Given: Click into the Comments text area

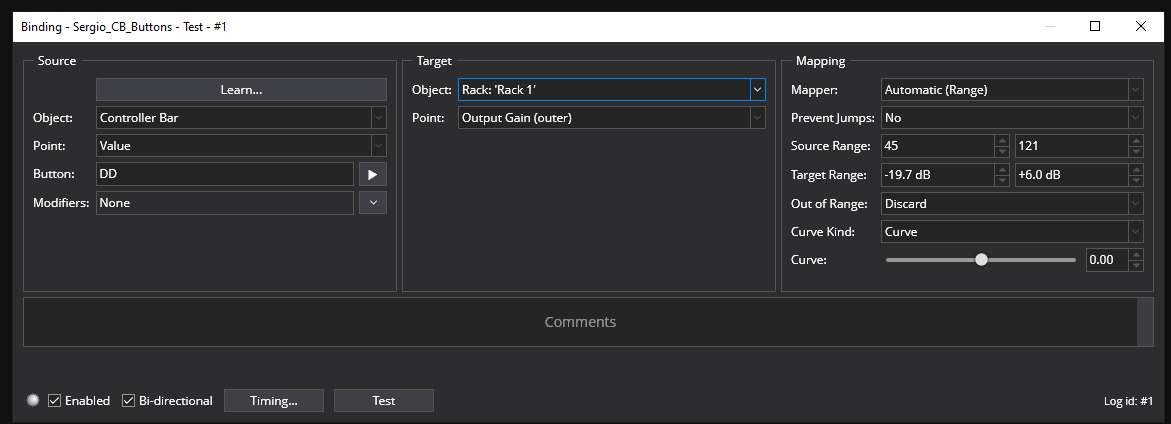Looking at the screenshot, I should pos(580,322).
